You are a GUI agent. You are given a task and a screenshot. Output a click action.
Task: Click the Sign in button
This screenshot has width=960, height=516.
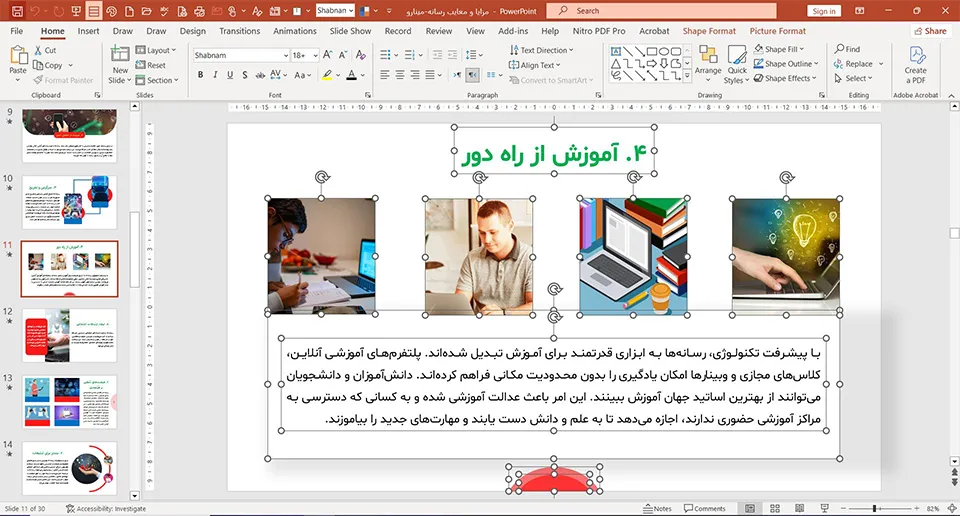click(823, 11)
